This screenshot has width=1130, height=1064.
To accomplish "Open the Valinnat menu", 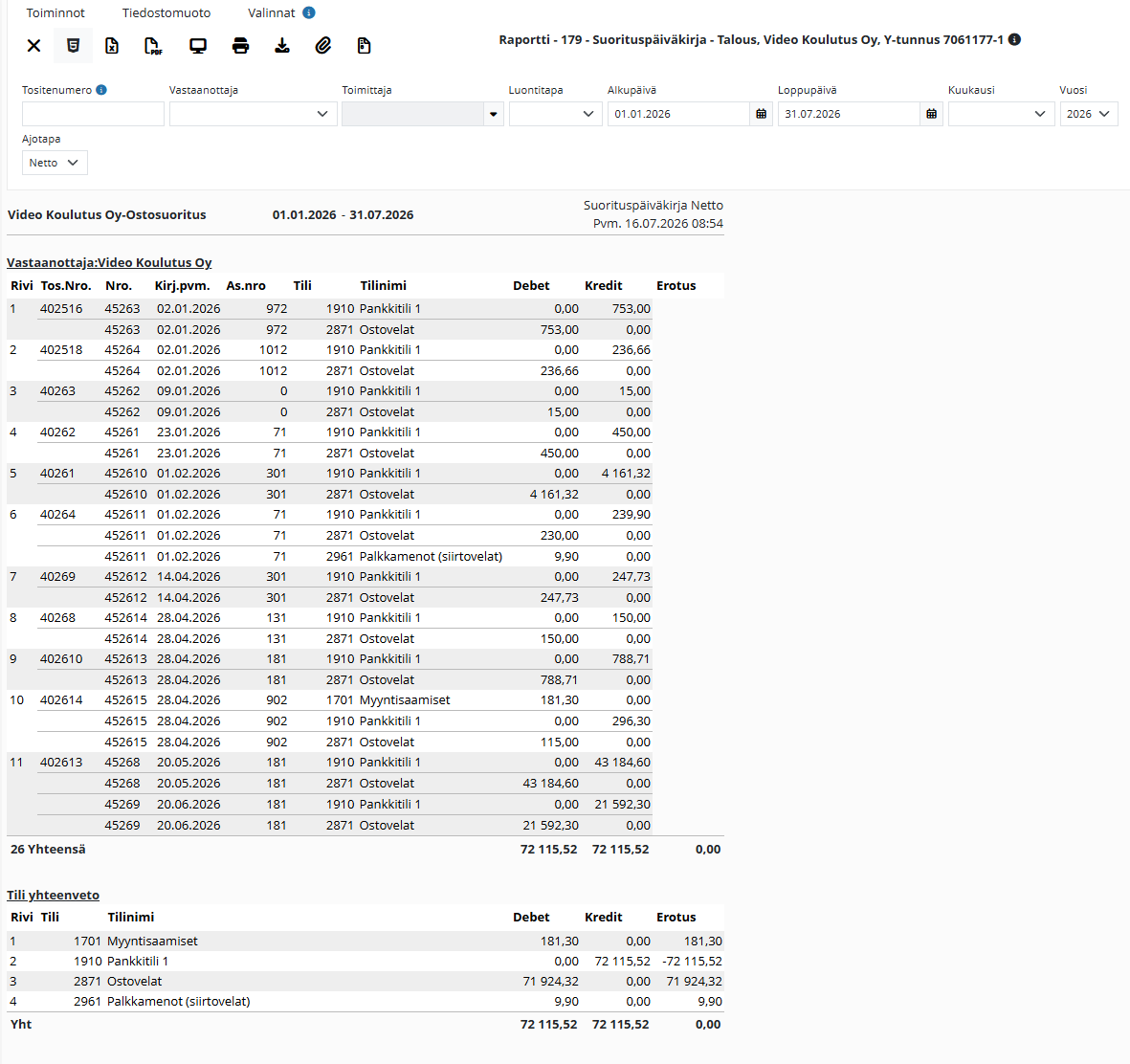I will tap(272, 13).
